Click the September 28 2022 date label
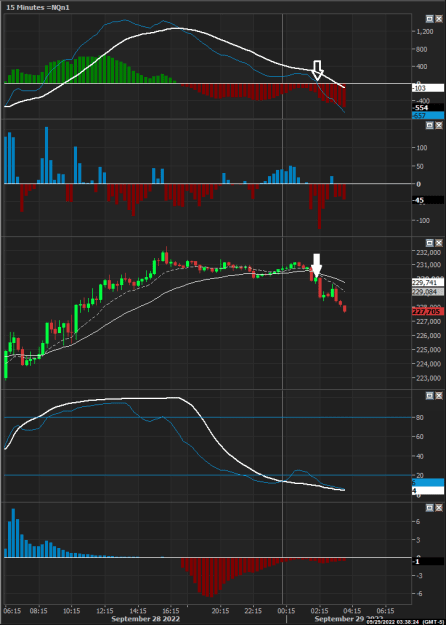Viewport: 446px width, 625px height. (145, 619)
